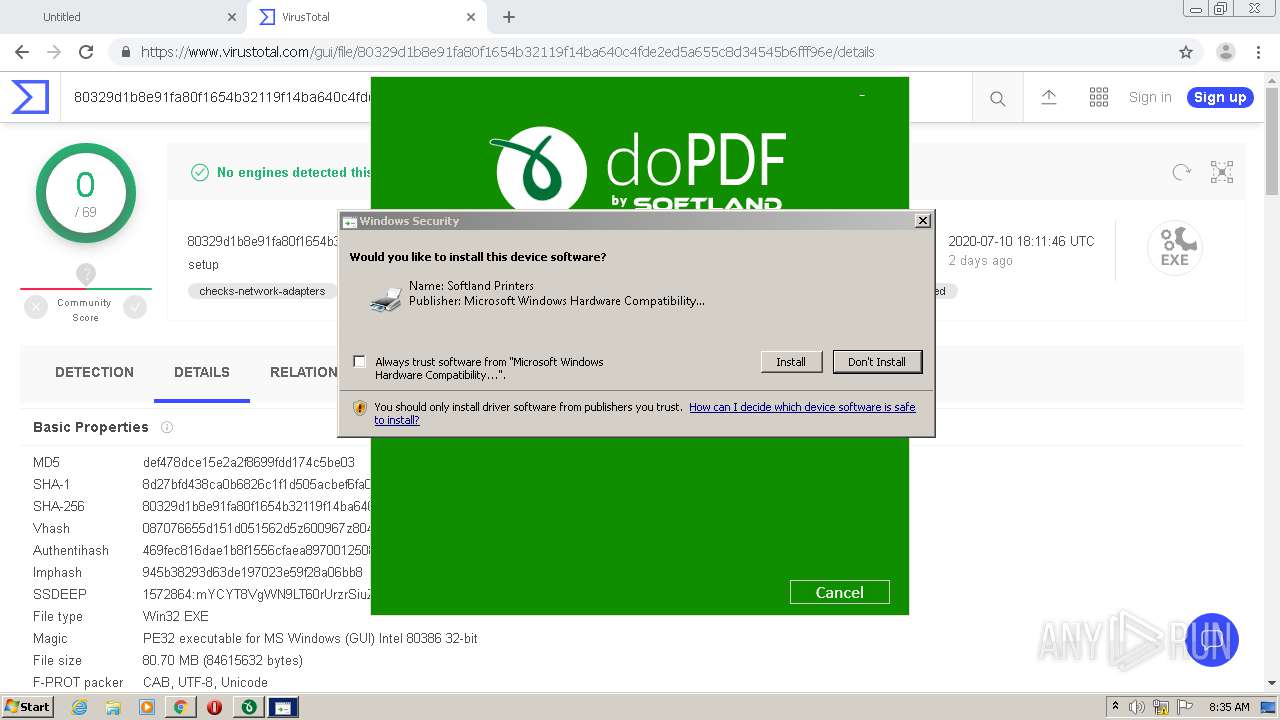Cancel the doPDF installer
1280x720 pixels.
(839, 592)
